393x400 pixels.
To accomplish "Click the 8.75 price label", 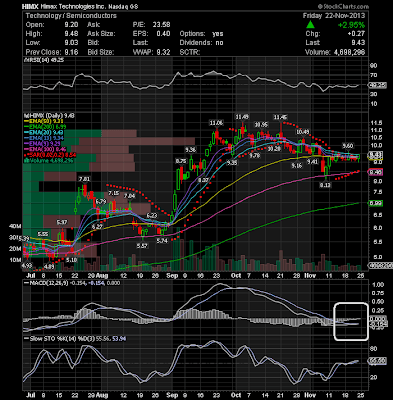I will pos(181,161).
